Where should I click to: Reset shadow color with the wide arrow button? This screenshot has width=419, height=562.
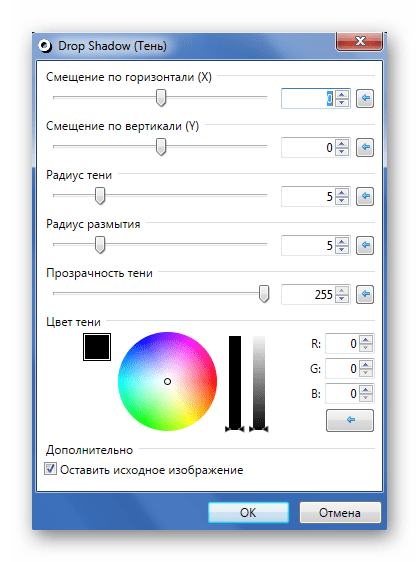350,420
